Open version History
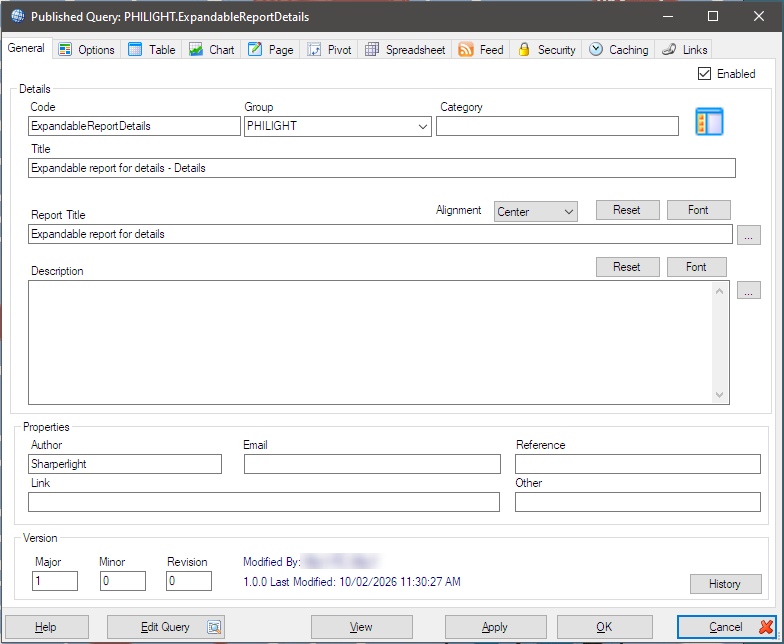The height and width of the screenshot is (644, 784). tap(726, 584)
